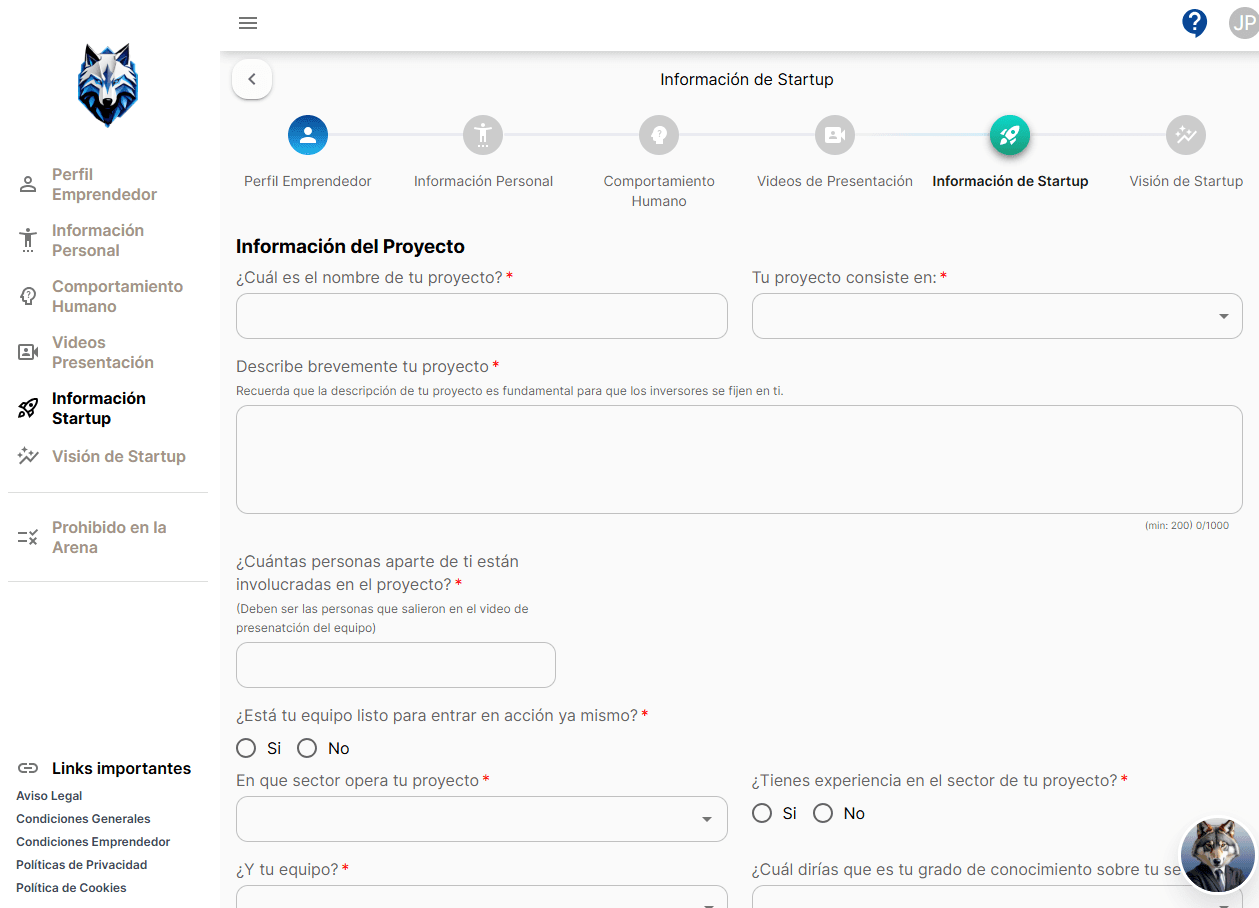Click the '(min: 200) 0/1000' character counter
The image size is (1259, 908).
1187,526
